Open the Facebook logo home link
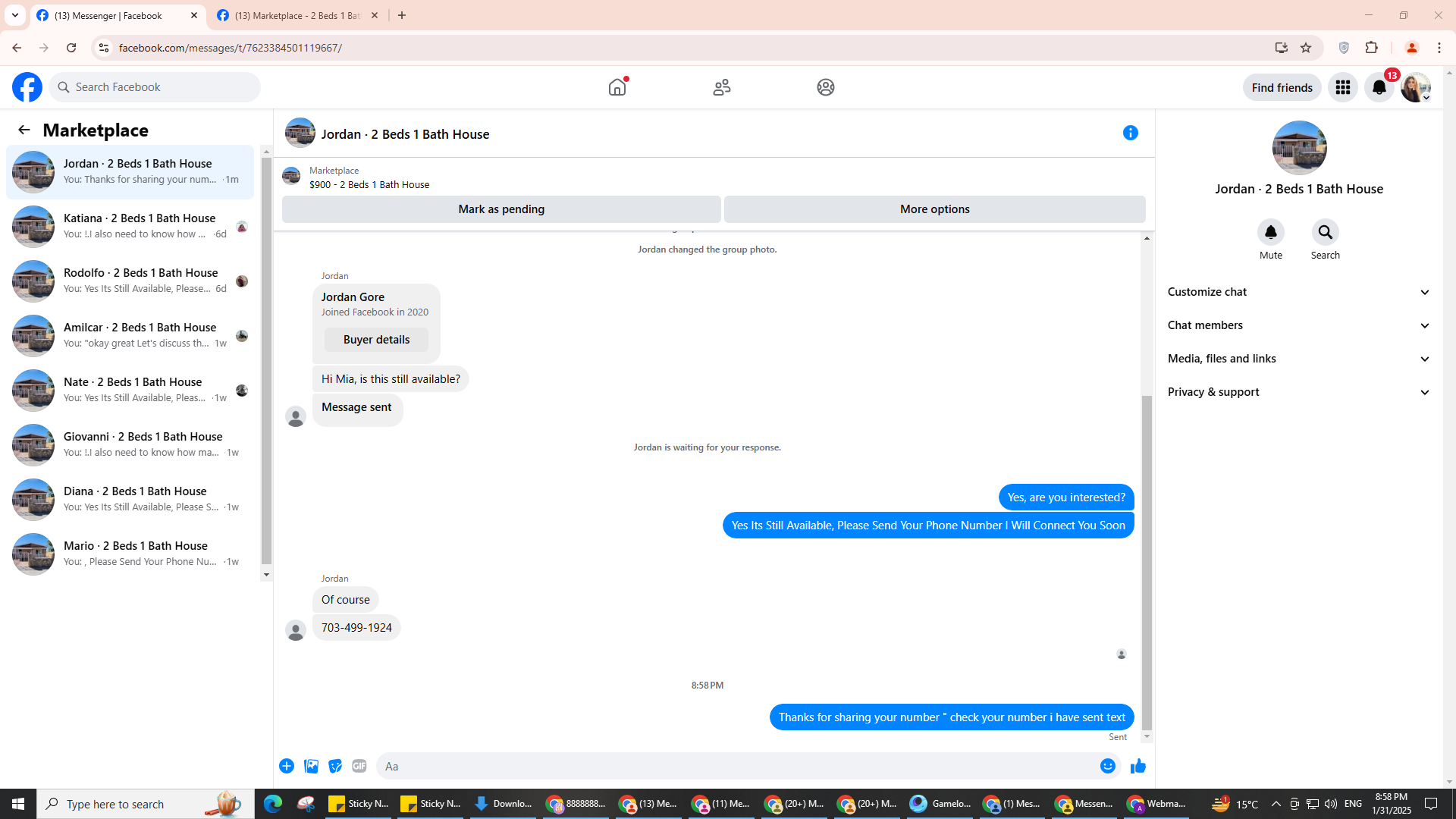The width and height of the screenshot is (1456, 819). [x=27, y=87]
